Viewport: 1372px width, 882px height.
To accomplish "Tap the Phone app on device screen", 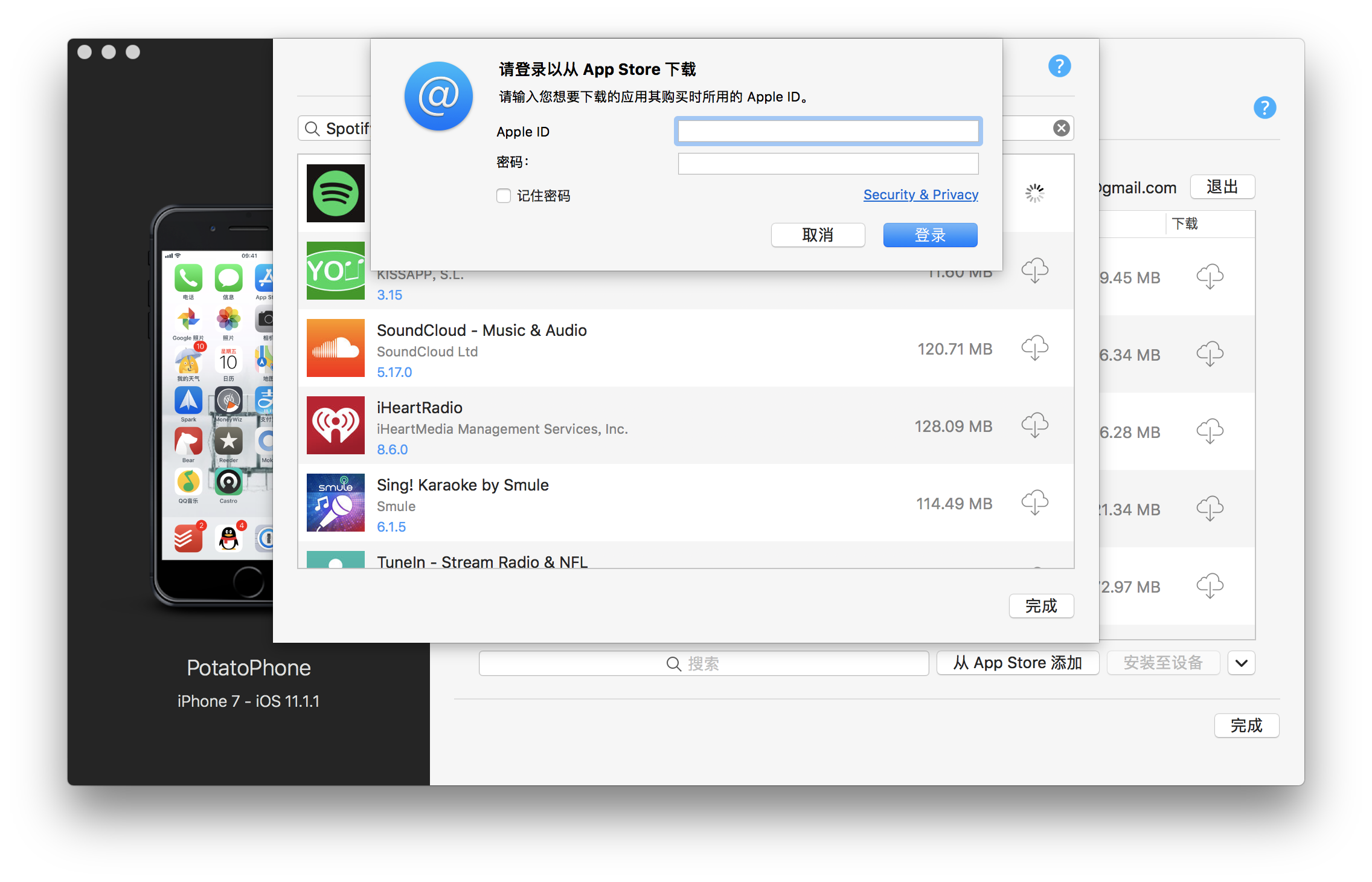I will pos(188,278).
